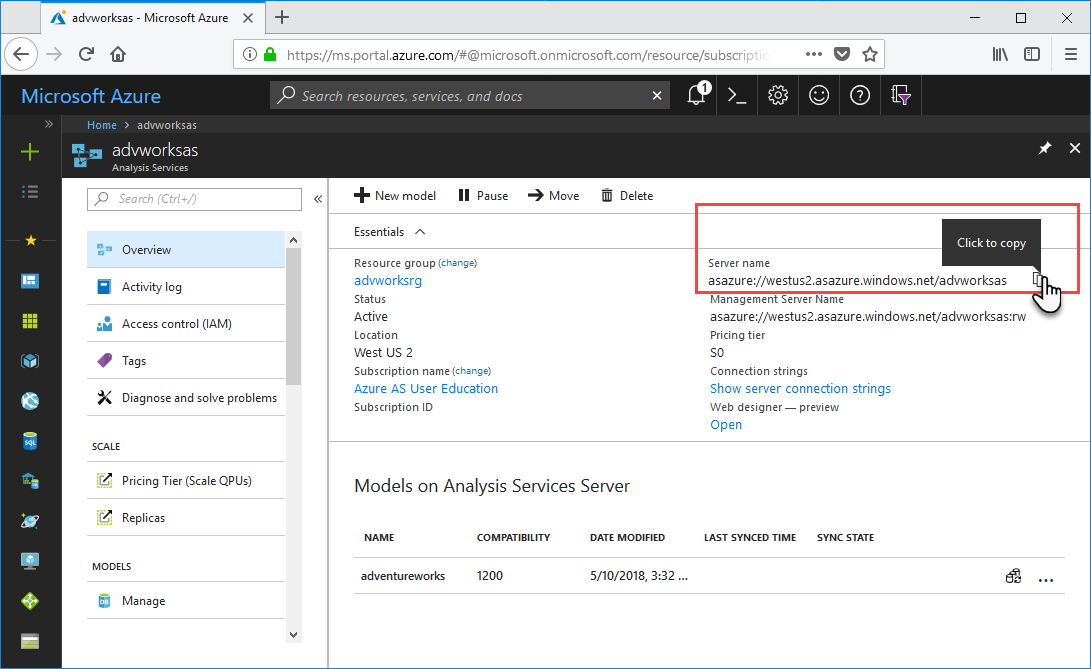
Task: Select the favorites star in the sidebar
Action: coord(29,240)
